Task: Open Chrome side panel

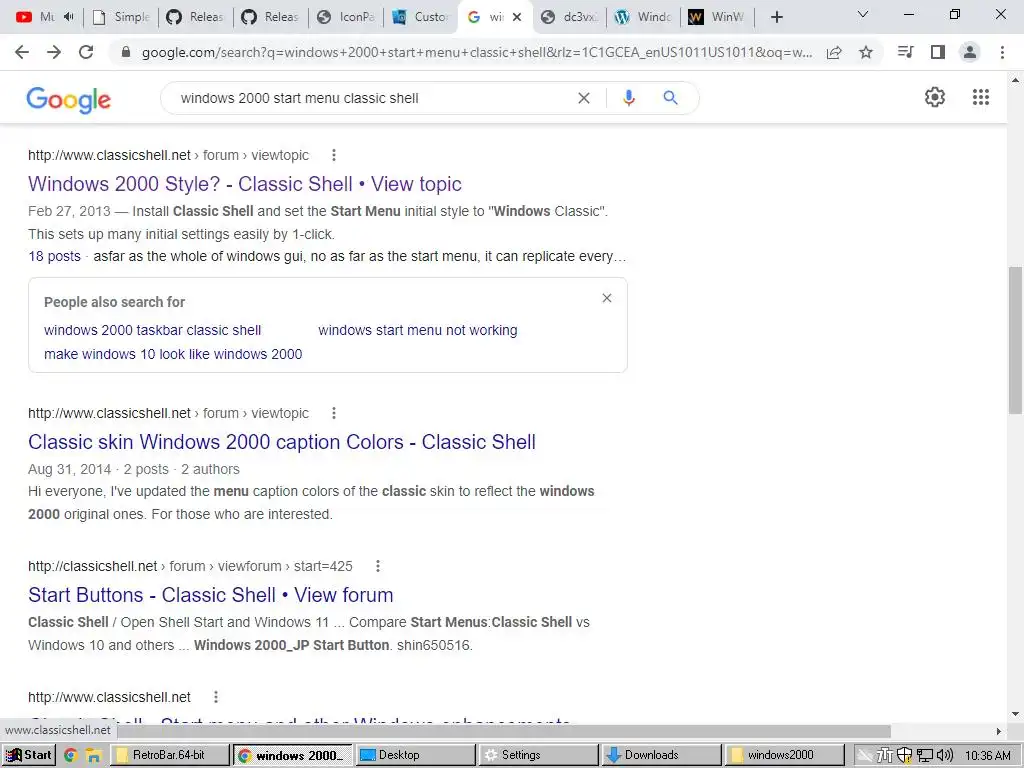Action: pos(938,52)
